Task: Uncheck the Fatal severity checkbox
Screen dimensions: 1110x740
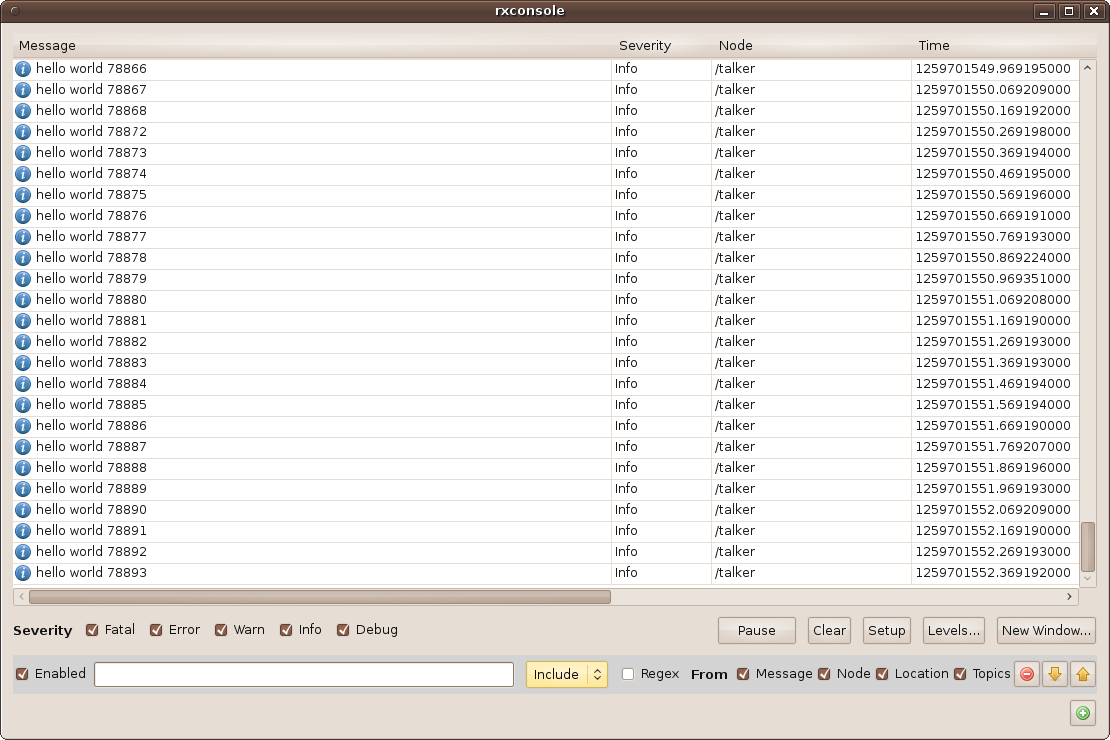Action: point(92,630)
